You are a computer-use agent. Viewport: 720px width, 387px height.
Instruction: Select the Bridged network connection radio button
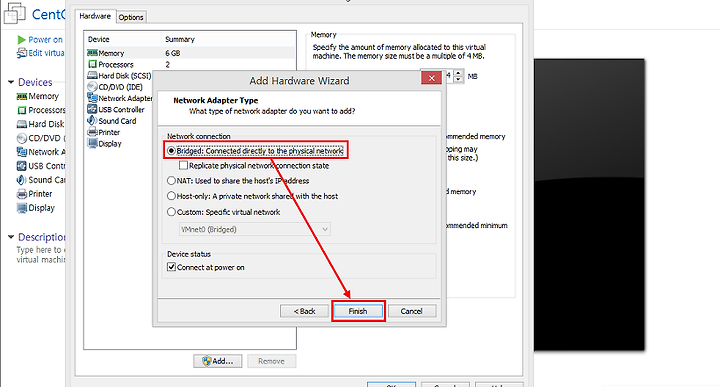[x=171, y=151]
